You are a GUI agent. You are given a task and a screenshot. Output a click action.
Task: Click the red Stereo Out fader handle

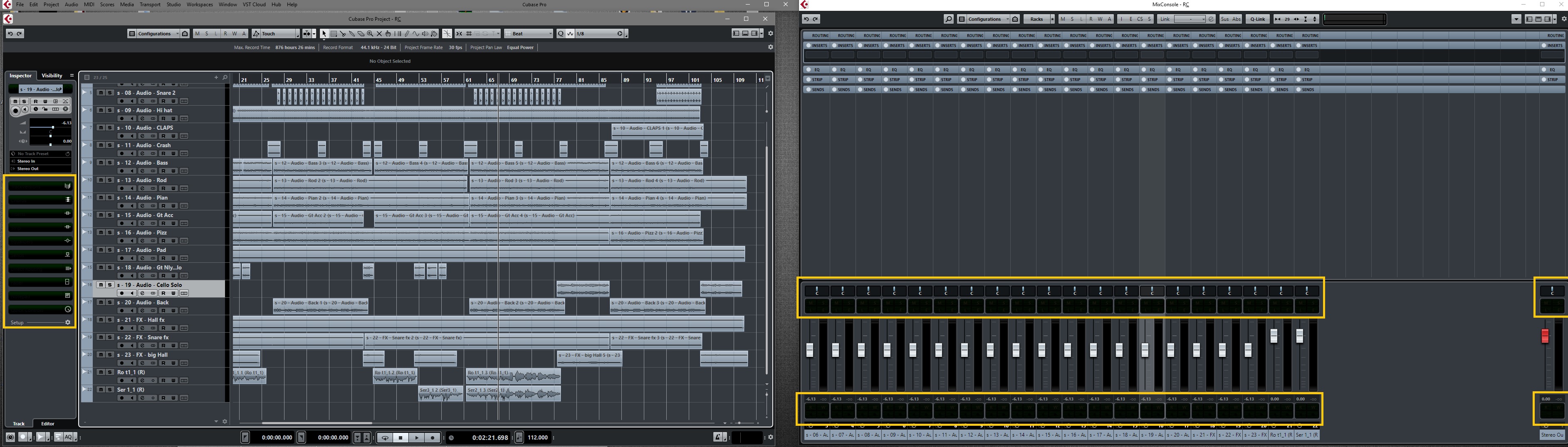(1544, 336)
